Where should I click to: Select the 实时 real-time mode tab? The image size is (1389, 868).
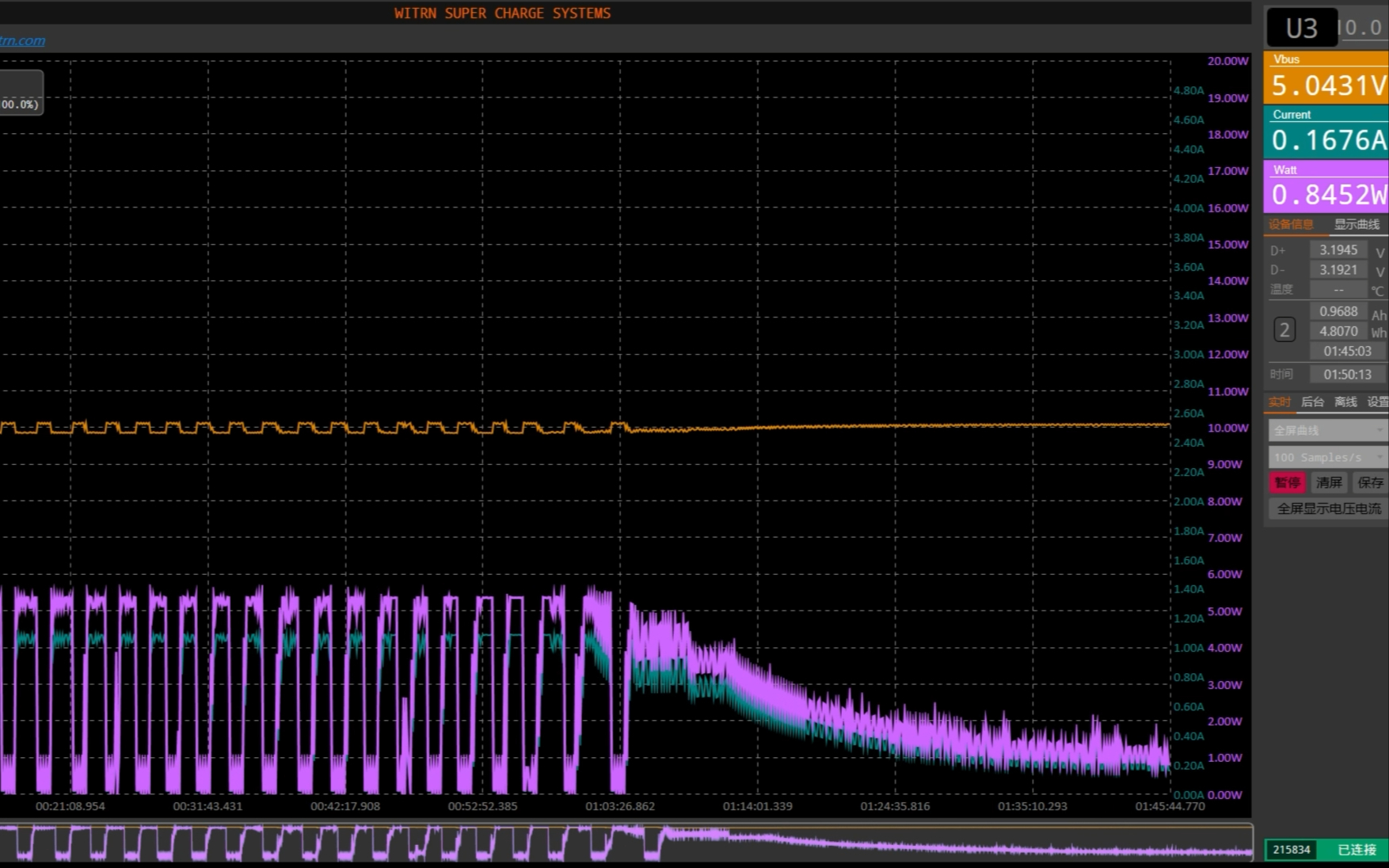[1279, 402]
